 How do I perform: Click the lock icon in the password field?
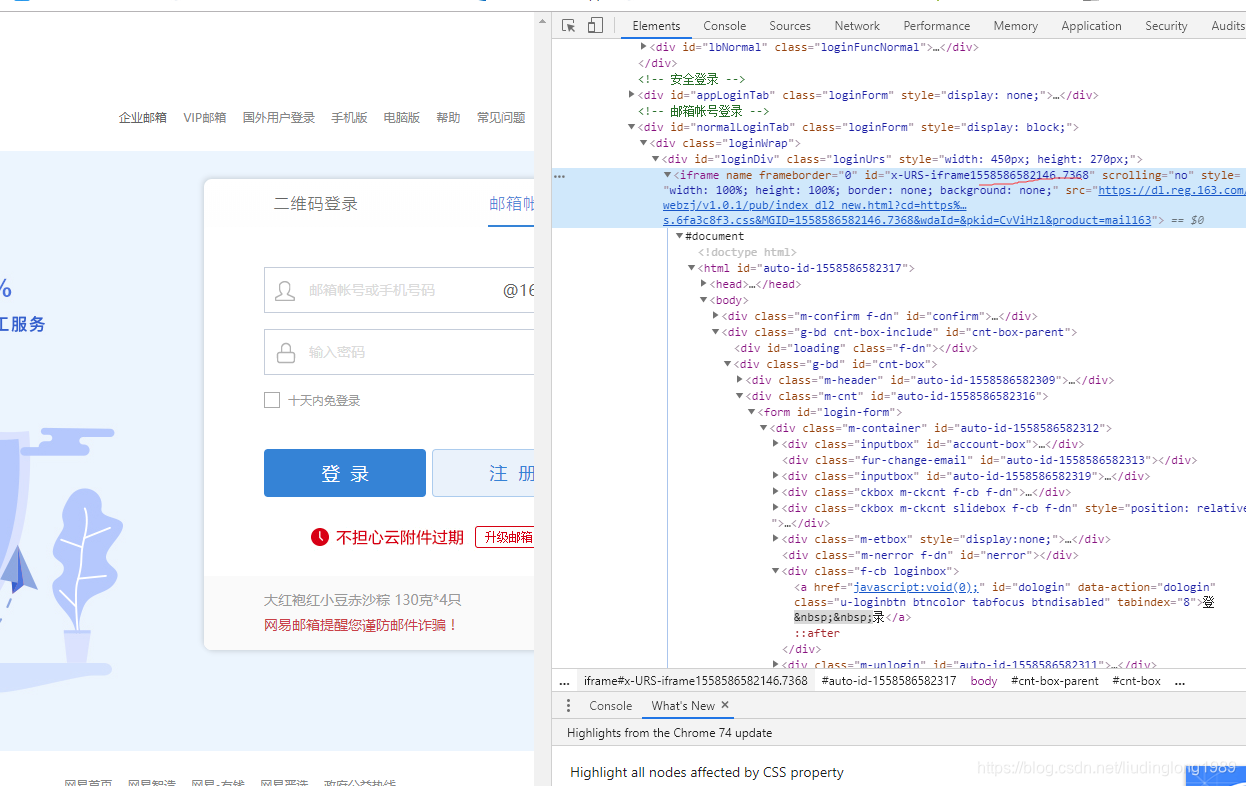coord(285,352)
